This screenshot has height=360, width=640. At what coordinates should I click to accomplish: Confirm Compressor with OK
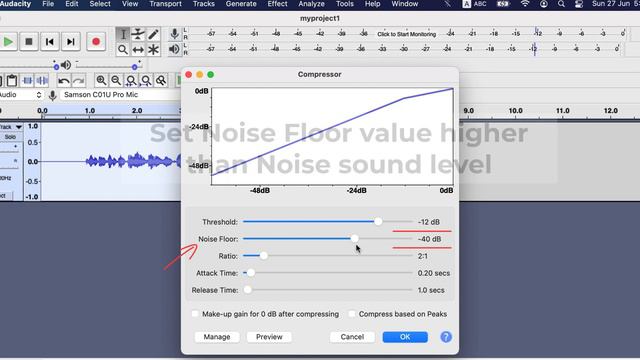(x=405, y=337)
